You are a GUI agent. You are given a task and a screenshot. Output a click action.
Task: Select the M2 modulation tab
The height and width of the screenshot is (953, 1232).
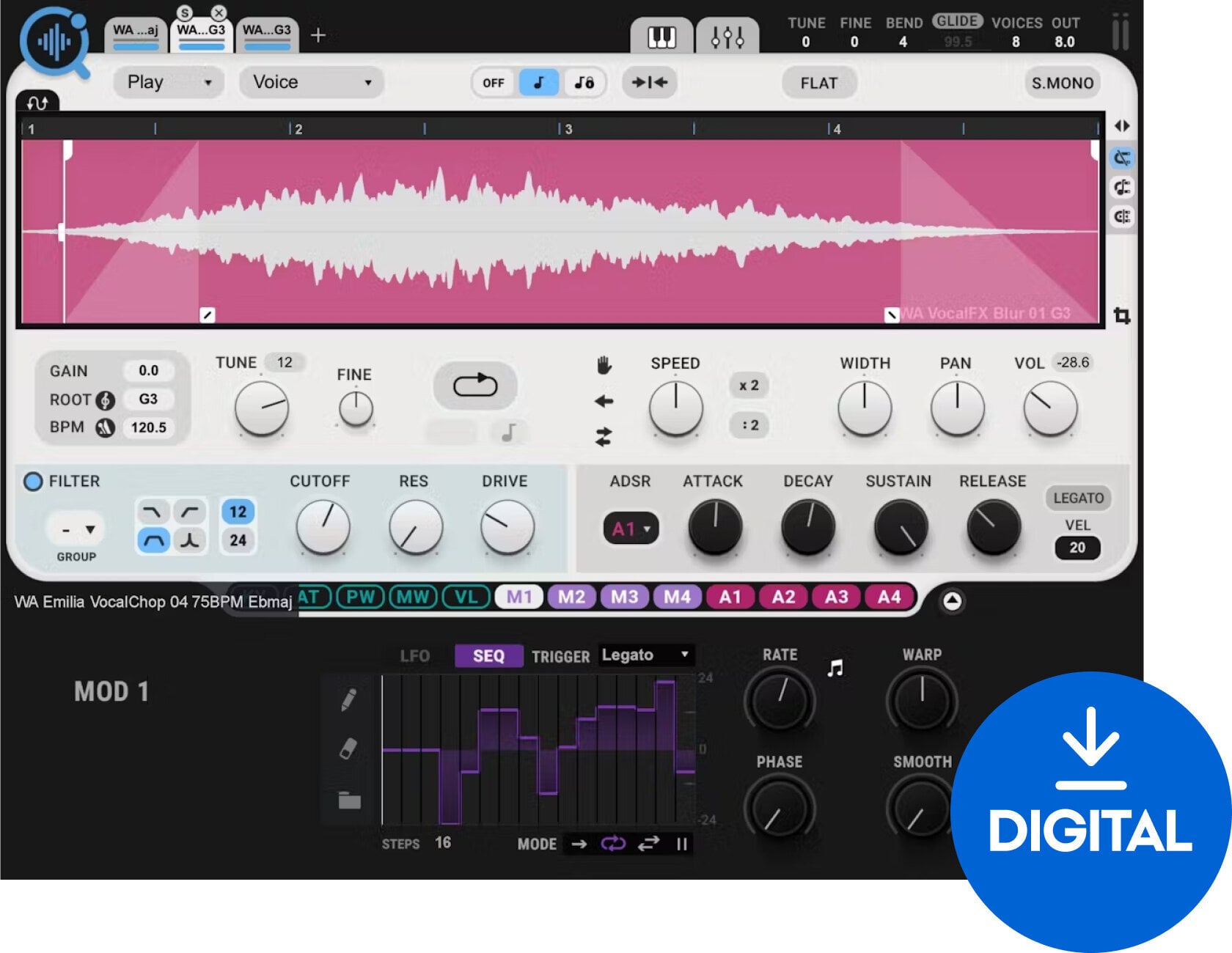573,597
